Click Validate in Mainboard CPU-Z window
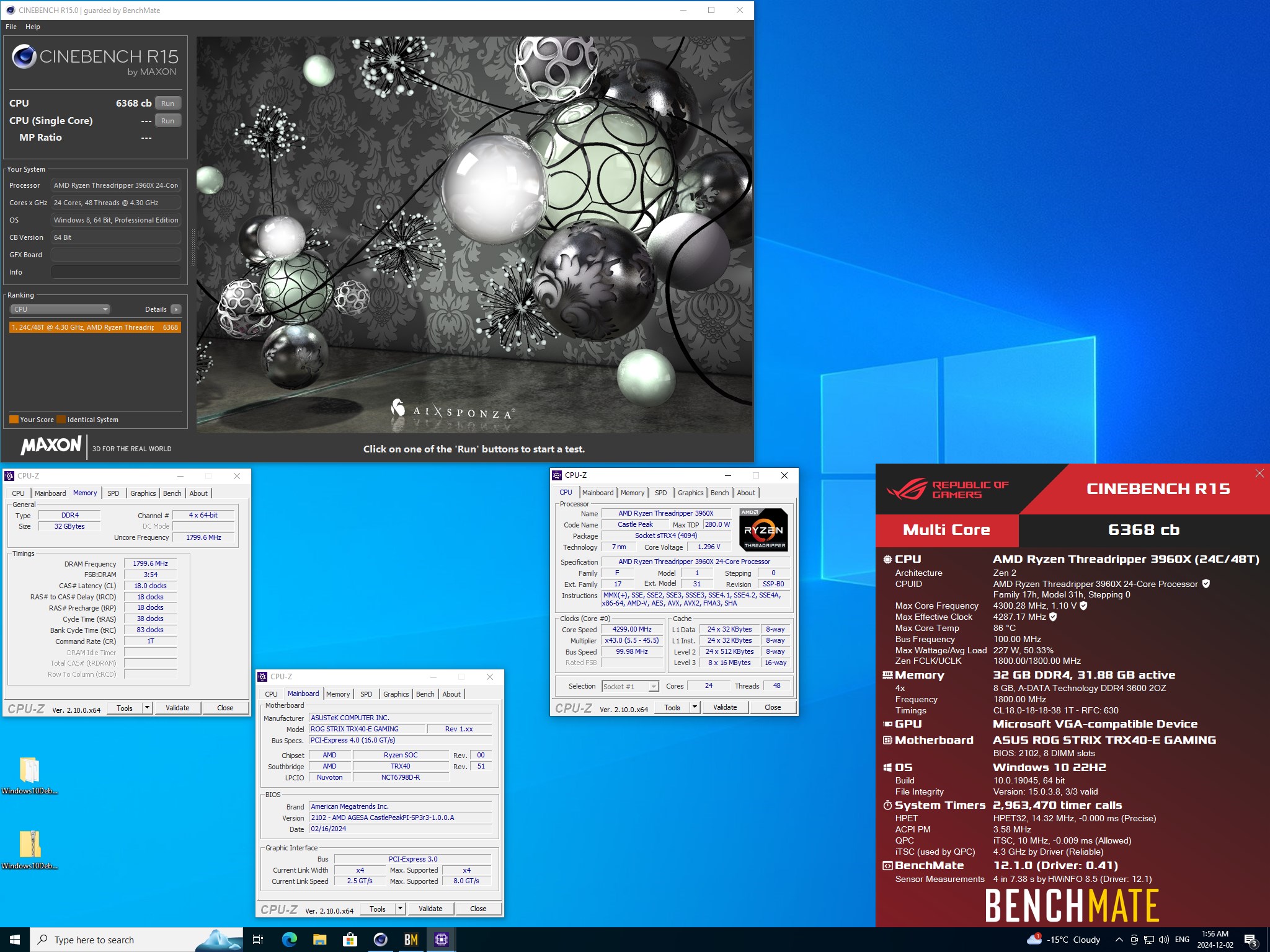The image size is (1270, 952). tap(430, 909)
